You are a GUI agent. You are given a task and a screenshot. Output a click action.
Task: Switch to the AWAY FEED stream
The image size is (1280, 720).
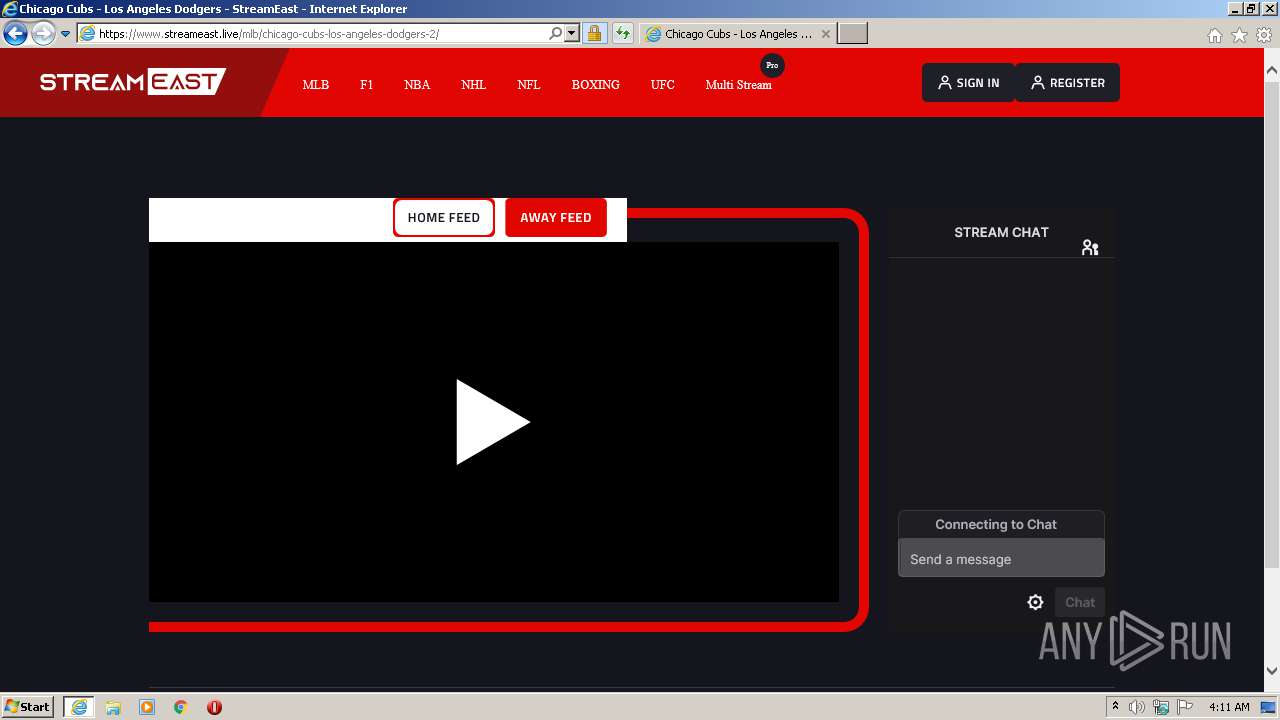[556, 217]
